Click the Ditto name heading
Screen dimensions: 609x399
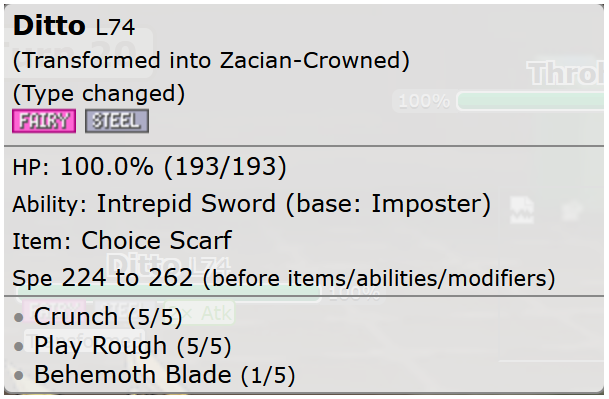[x=49, y=26]
